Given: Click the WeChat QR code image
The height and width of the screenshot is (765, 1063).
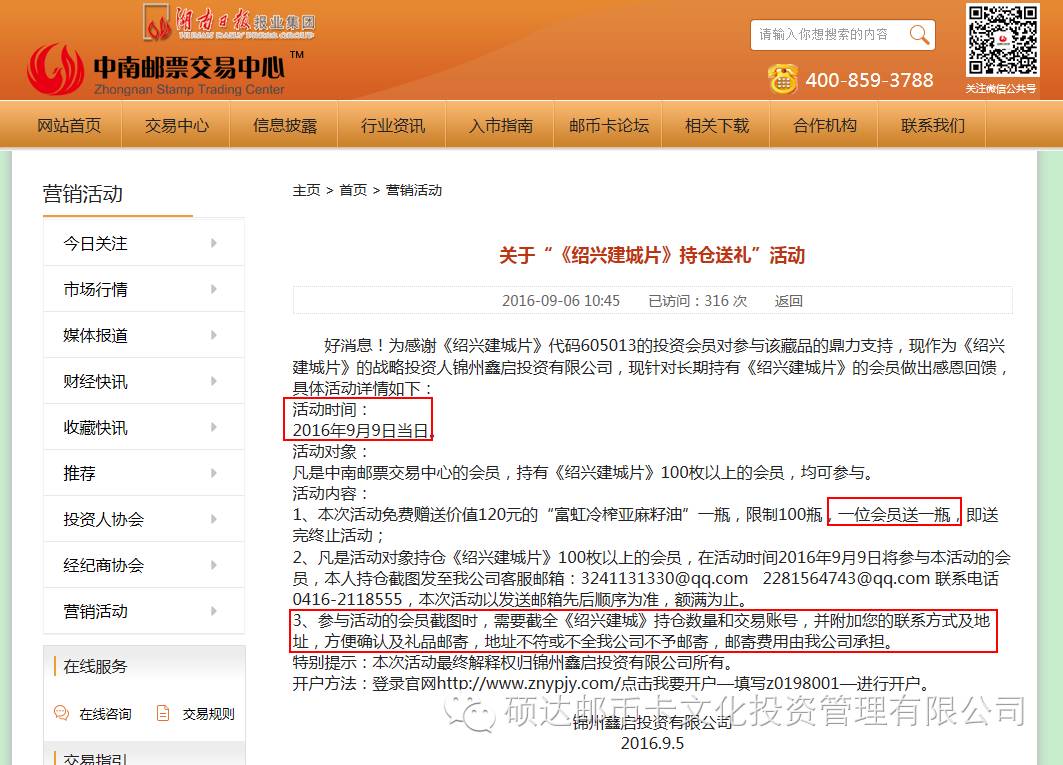Looking at the screenshot, I should click(x=1003, y=41).
